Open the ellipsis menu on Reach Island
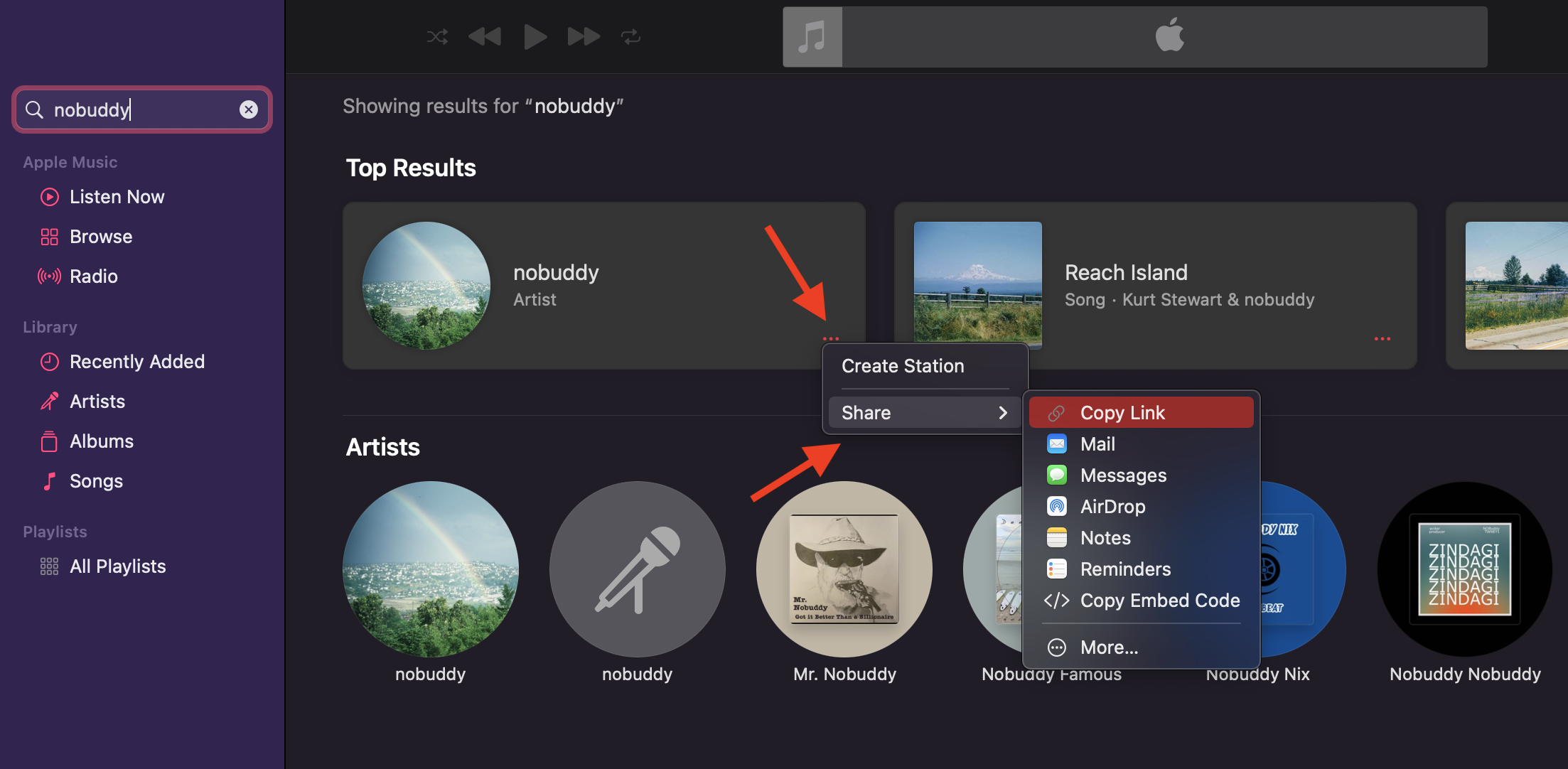Screen dimensions: 1568x769 click(1381, 338)
